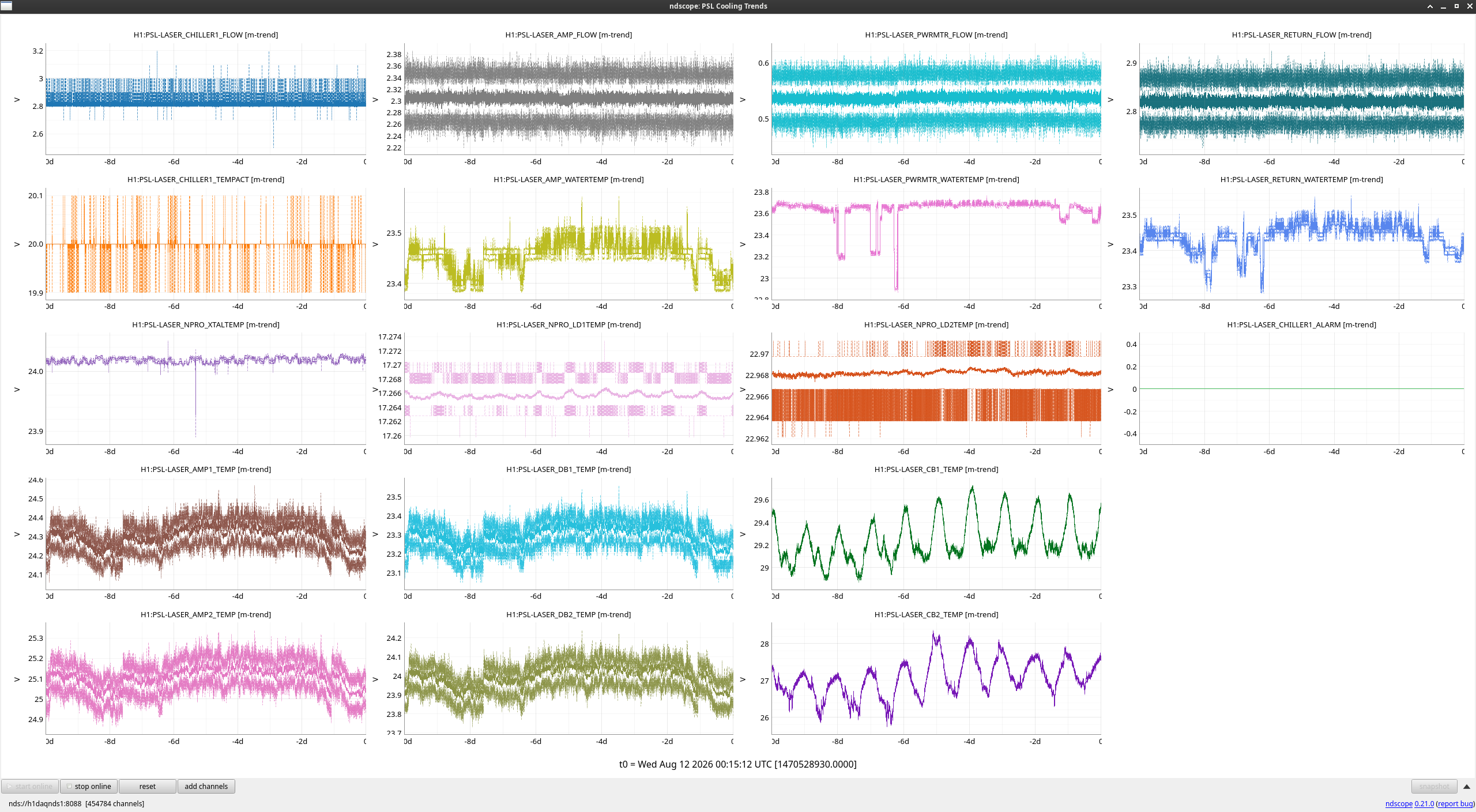
Task: Click the t0 timestamp label
Action: pos(738,764)
